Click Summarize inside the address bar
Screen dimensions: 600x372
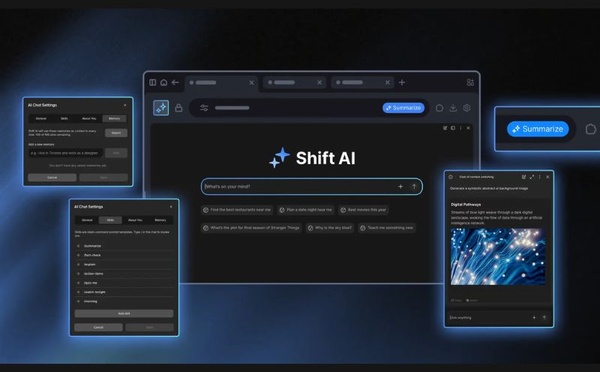coord(403,108)
